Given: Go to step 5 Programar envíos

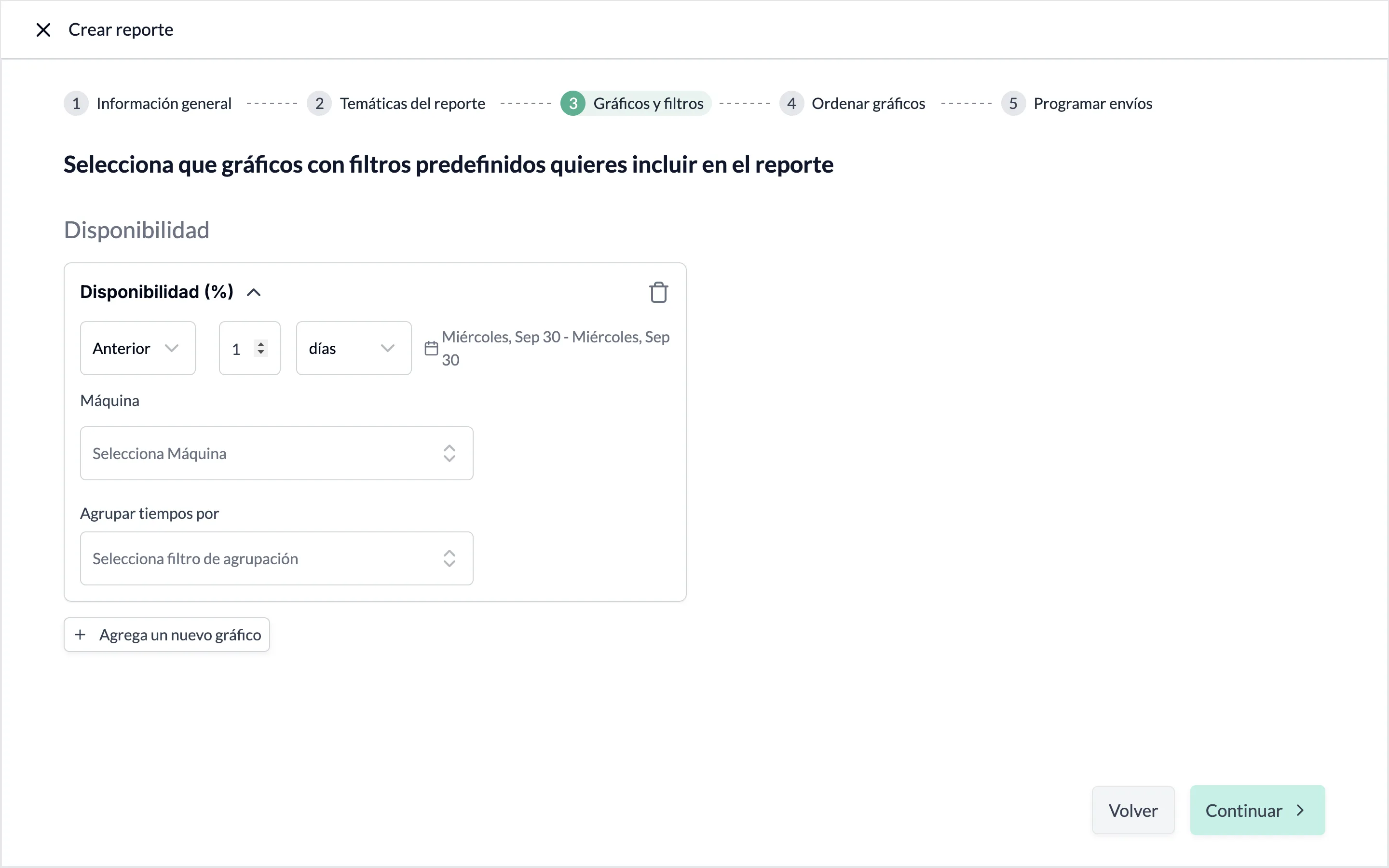Looking at the screenshot, I should [1077, 103].
